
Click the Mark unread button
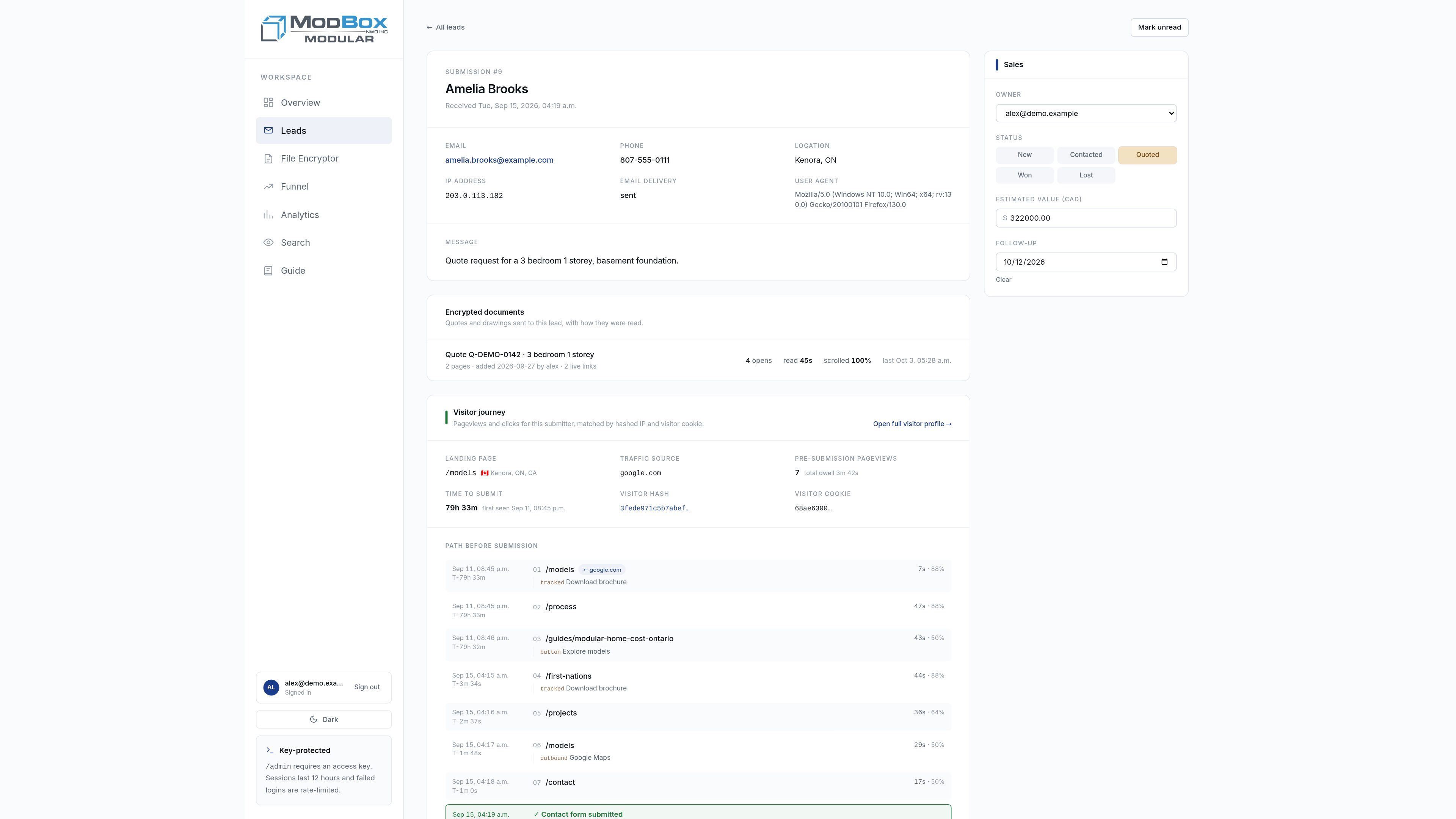[1159, 27]
